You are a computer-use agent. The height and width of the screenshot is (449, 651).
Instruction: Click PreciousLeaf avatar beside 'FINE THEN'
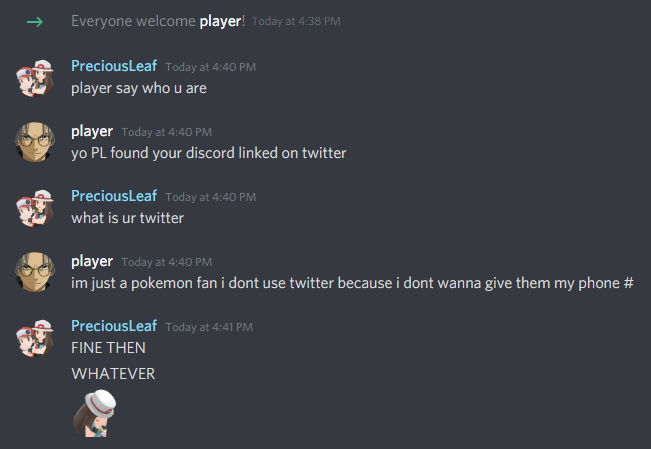[x=35, y=338]
